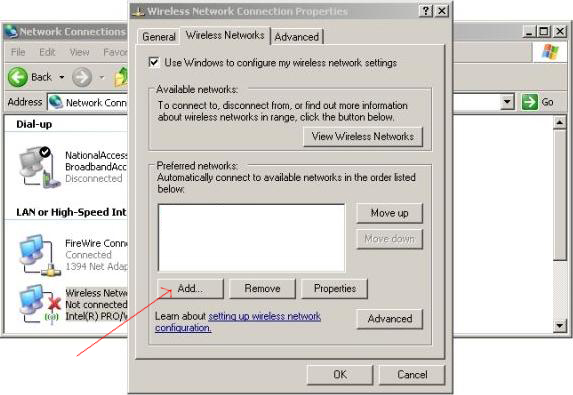The image size is (573, 395).
Task: Open the Back button history dropdown
Action: click(62, 77)
